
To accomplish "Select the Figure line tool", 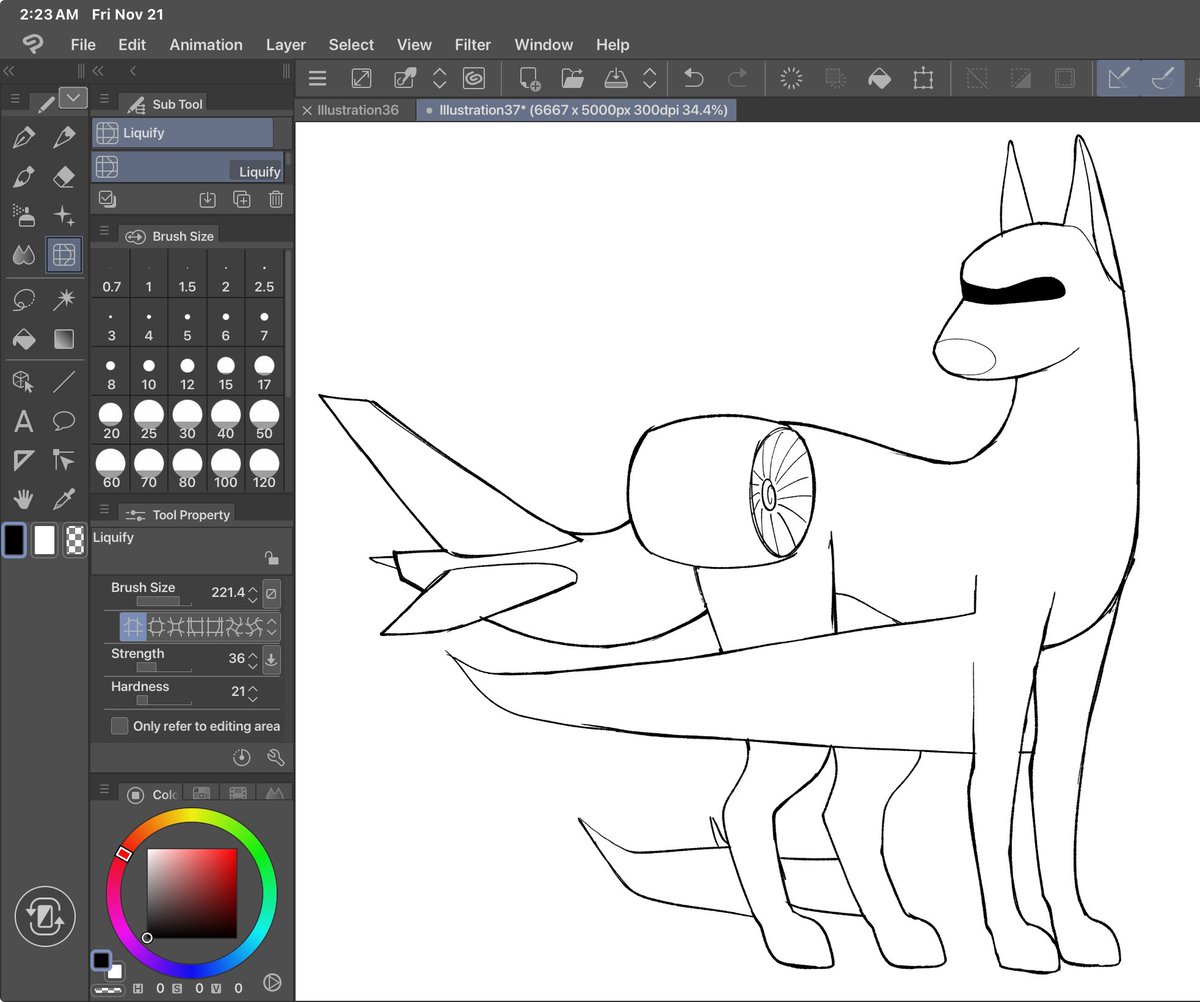I will click(64, 381).
